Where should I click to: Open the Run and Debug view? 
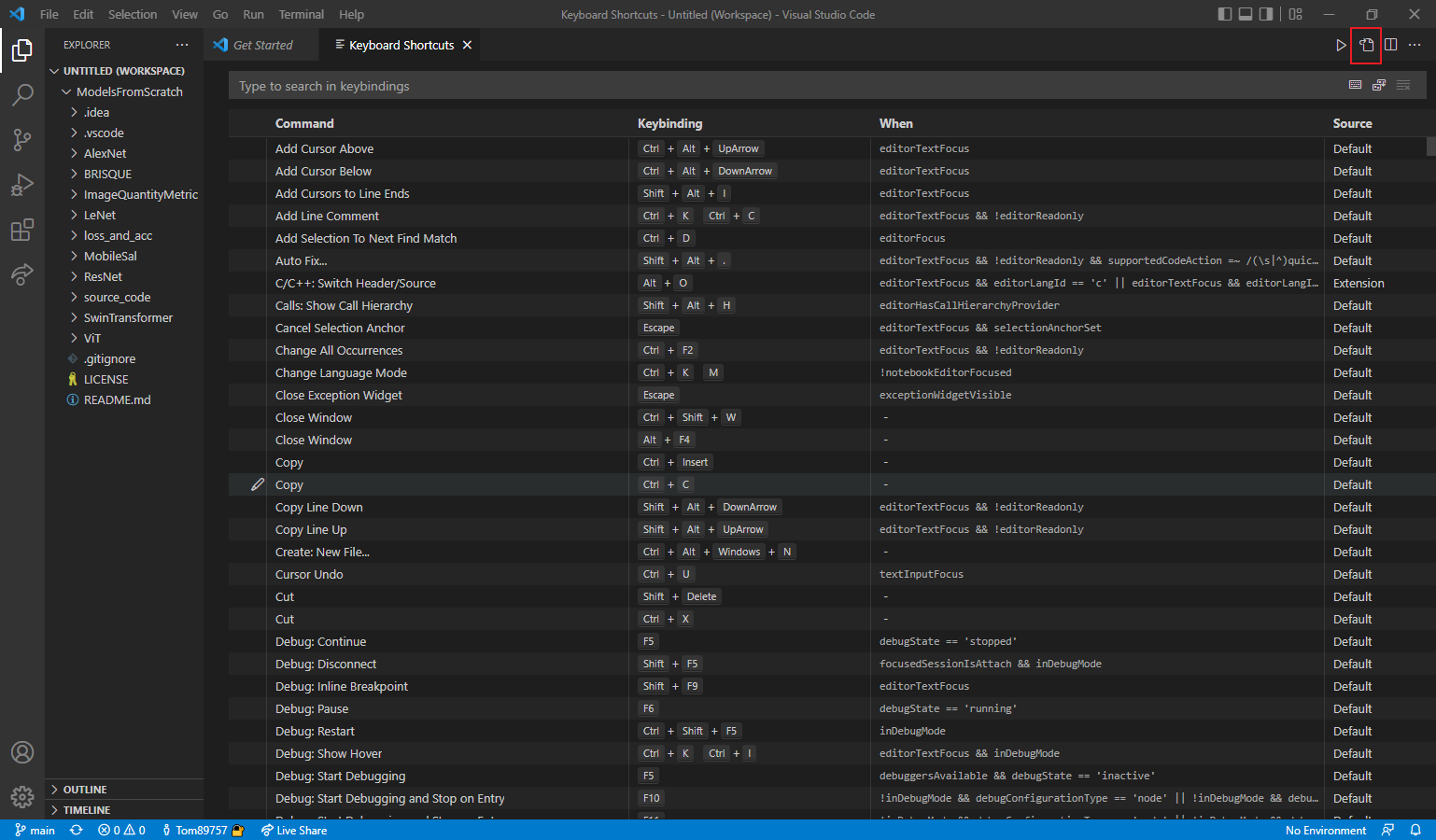coord(22,184)
